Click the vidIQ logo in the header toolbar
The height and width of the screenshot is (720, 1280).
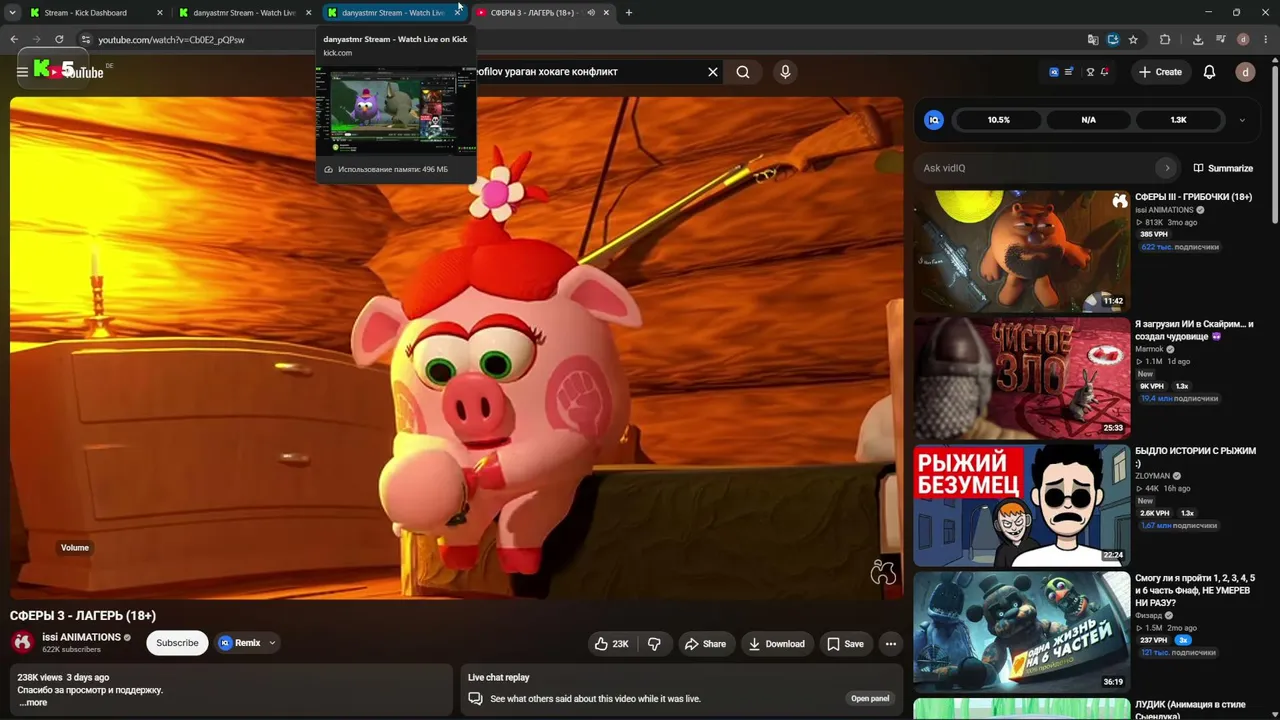[x=1054, y=72]
